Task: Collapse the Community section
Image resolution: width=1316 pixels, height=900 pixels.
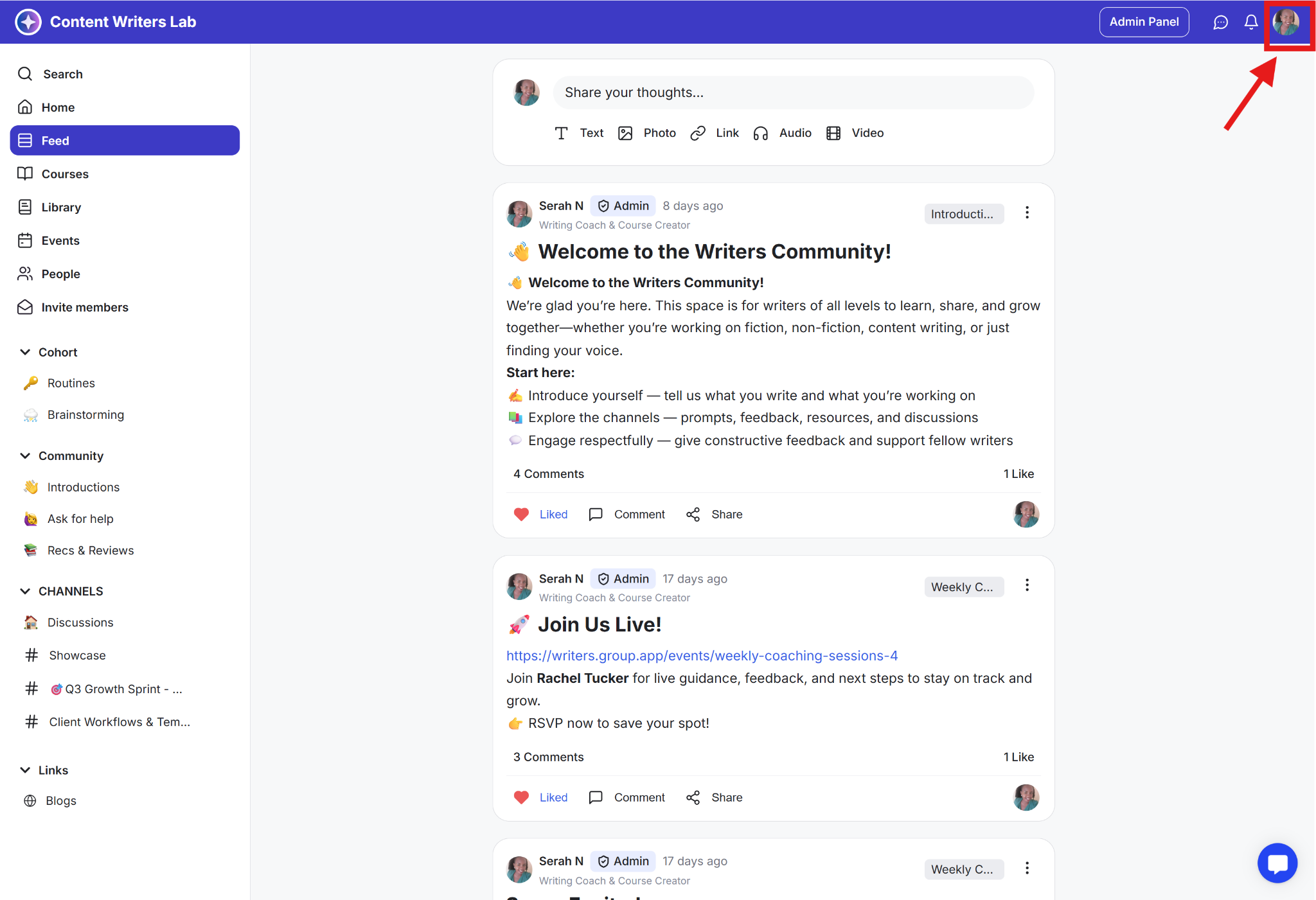Action: coord(25,455)
